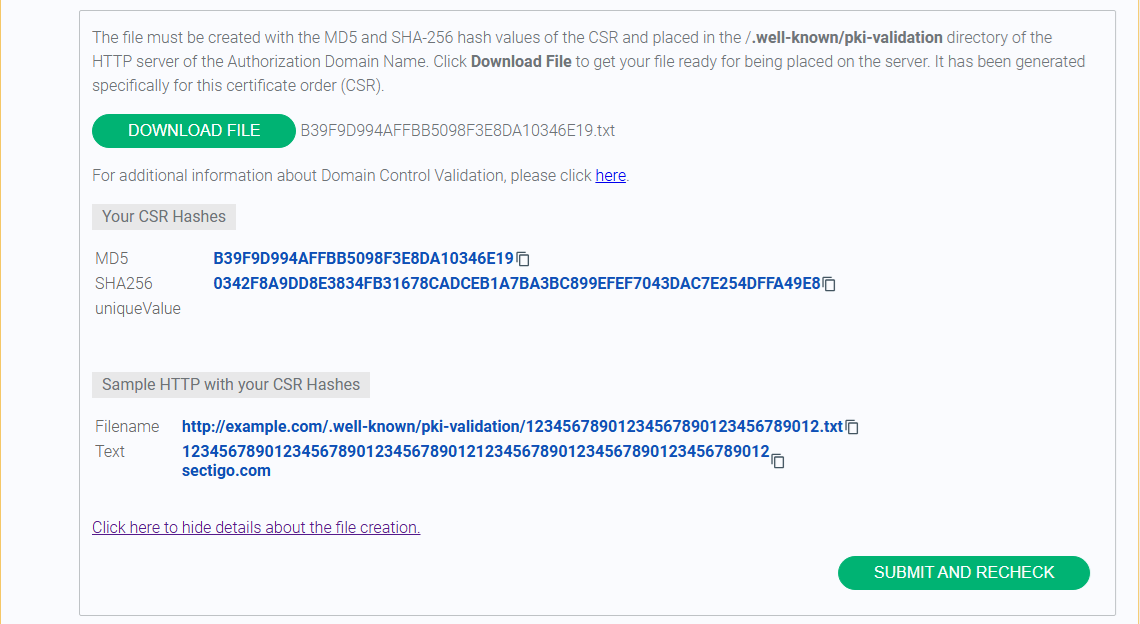1140x624 pixels.
Task: Copy the sample Filename URL
Action: click(853, 428)
